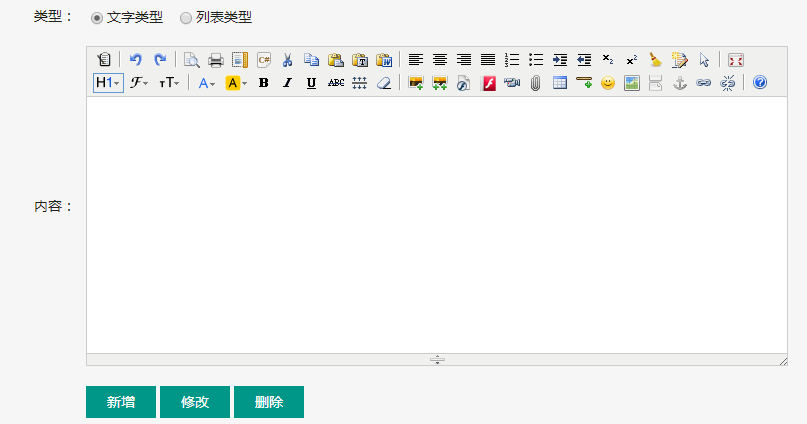Click the 修改 button

[195, 402]
